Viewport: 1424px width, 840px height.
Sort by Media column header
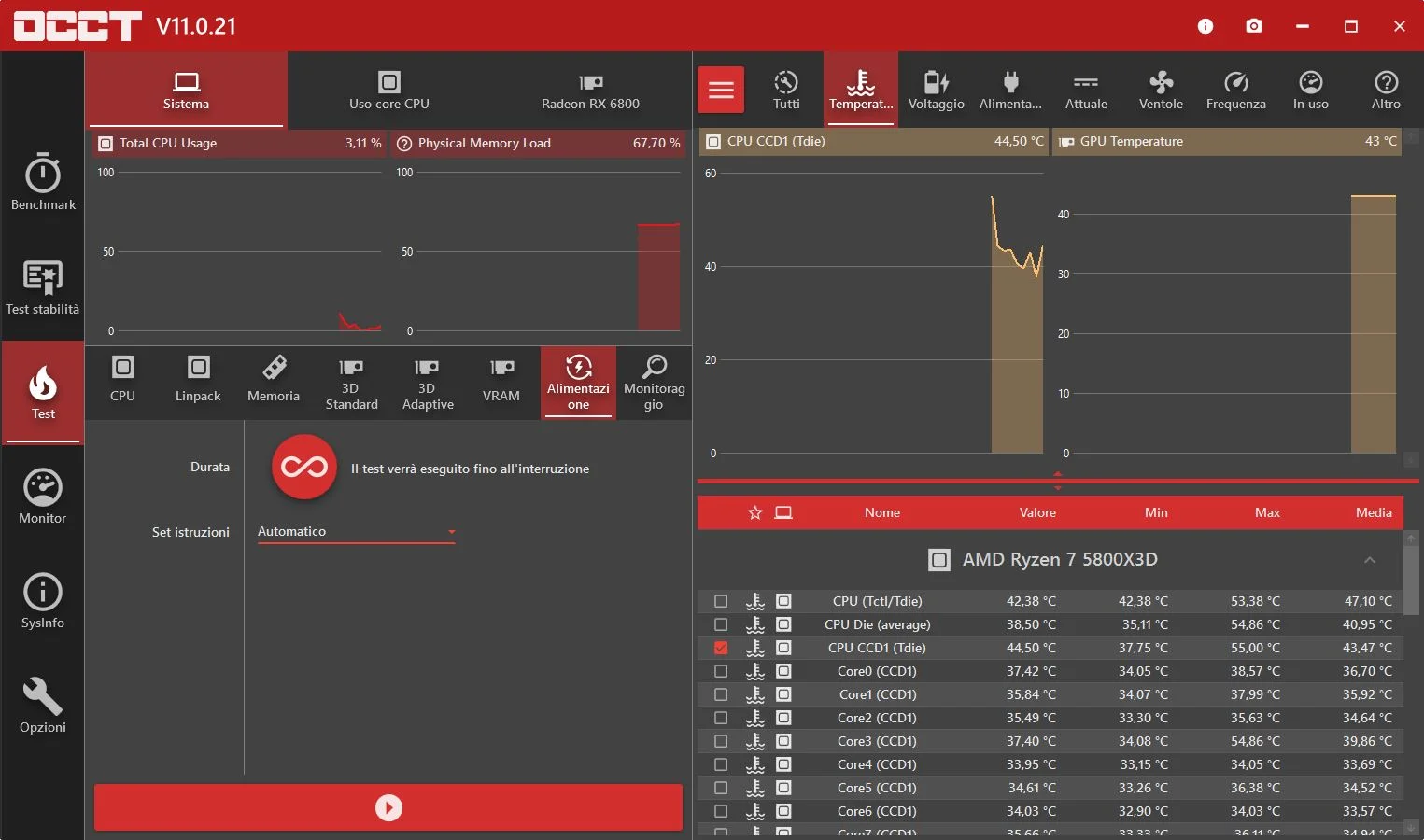pos(1374,512)
